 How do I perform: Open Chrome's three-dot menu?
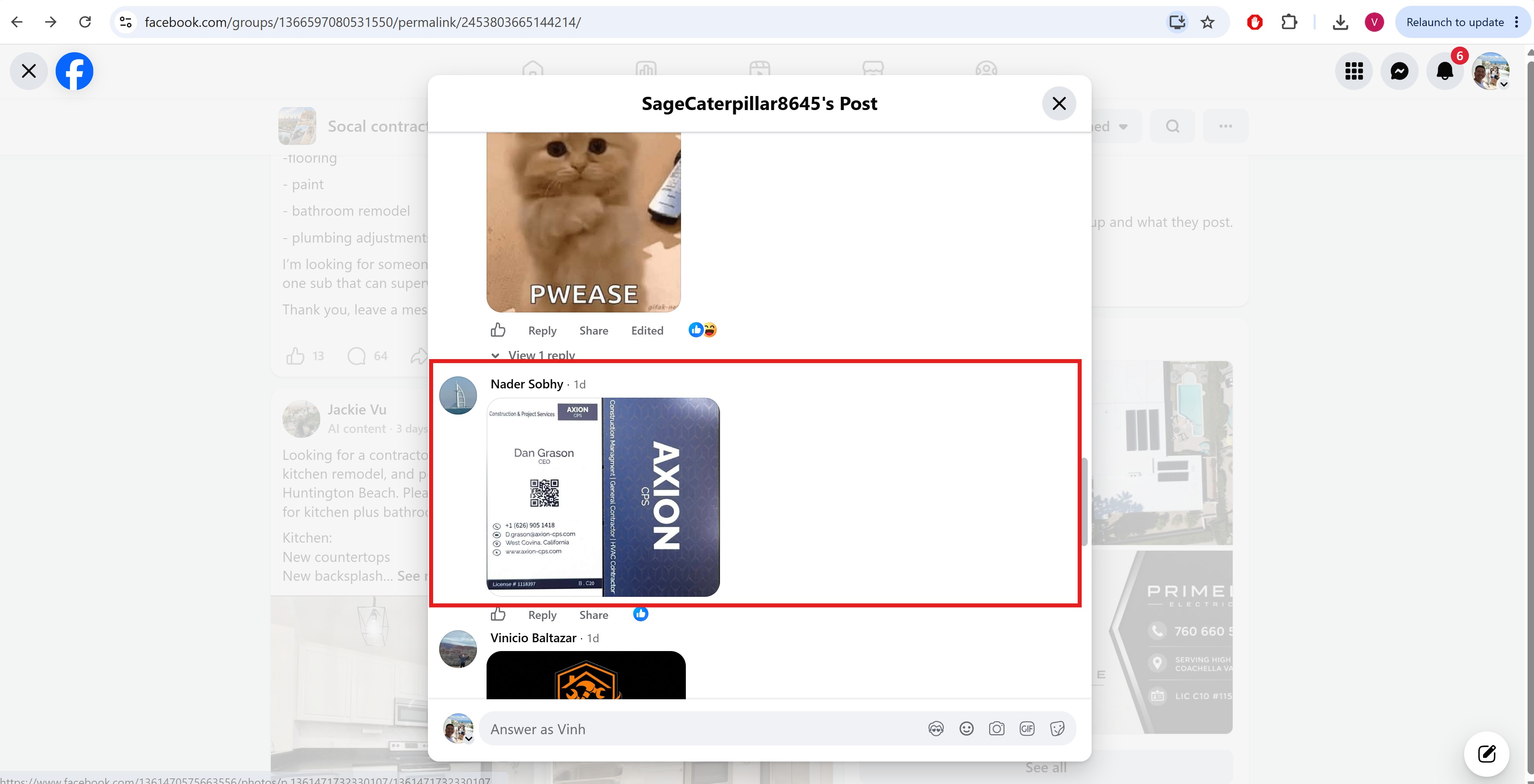click(1516, 22)
